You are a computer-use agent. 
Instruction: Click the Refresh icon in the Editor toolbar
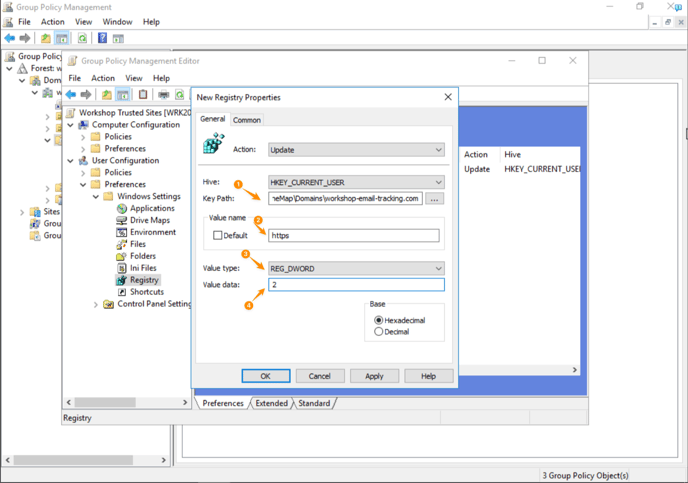179,94
